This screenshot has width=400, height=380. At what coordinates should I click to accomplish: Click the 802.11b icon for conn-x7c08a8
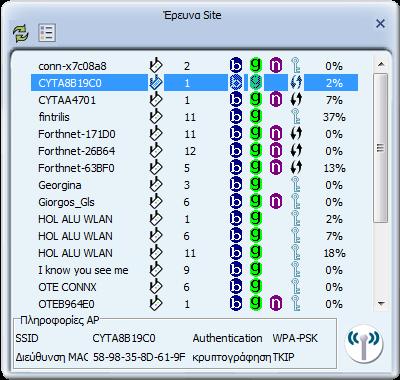[236, 65]
